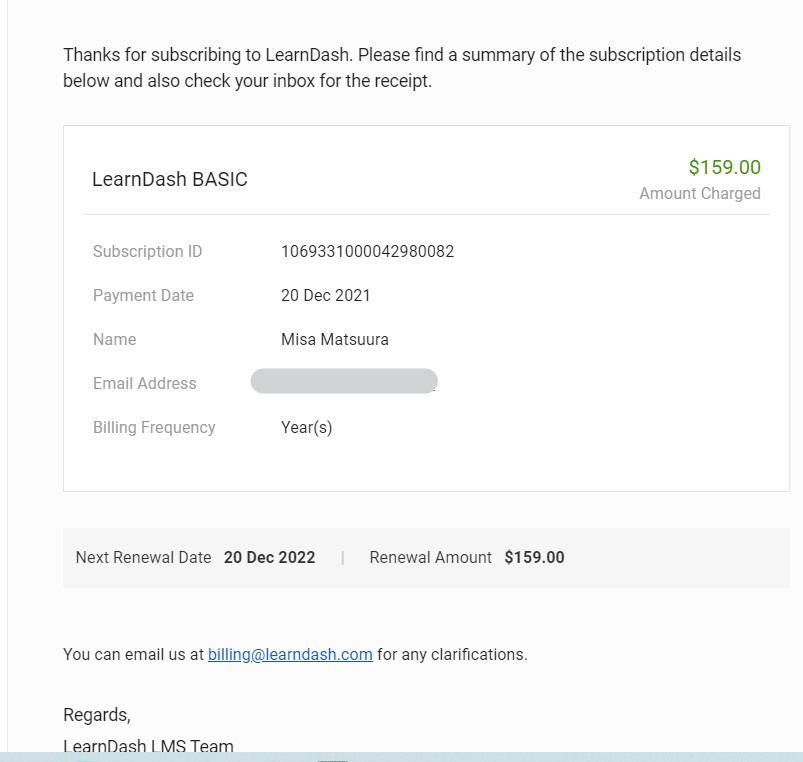The height and width of the screenshot is (762, 803).
Task: Click the Next Renewal Date label
Action: click(143, 557)
